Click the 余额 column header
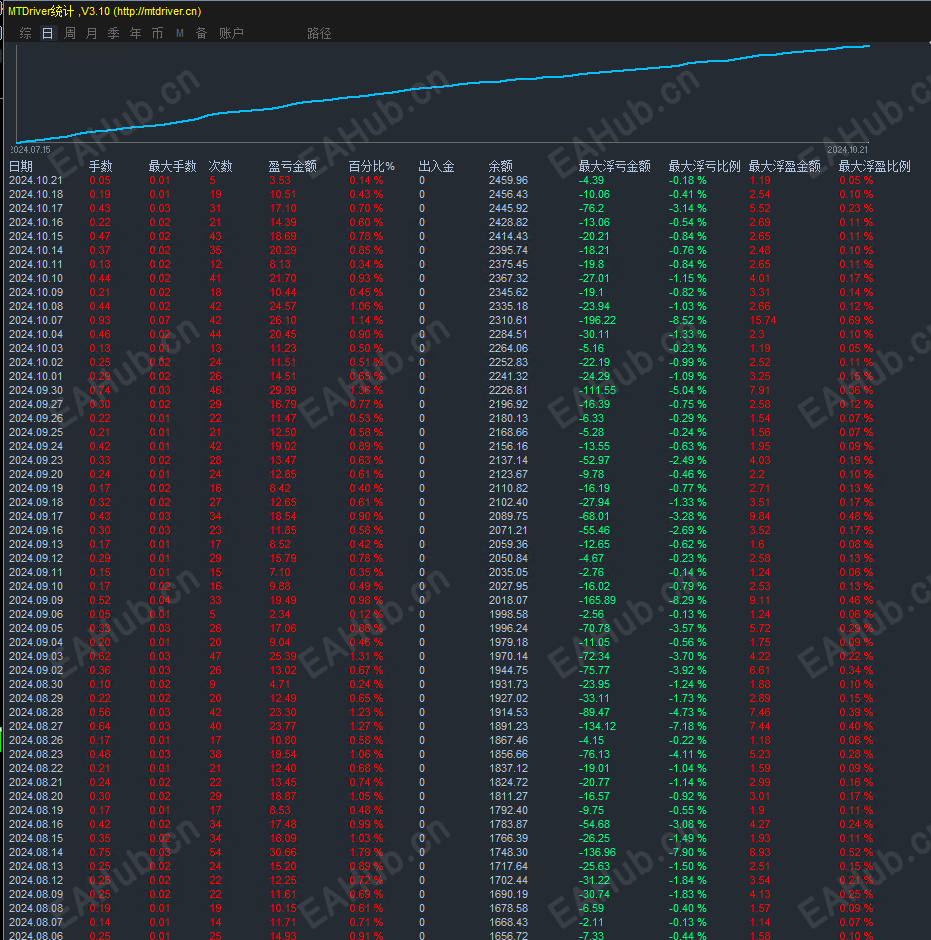931x940 pixels. (x=501, y=166)
